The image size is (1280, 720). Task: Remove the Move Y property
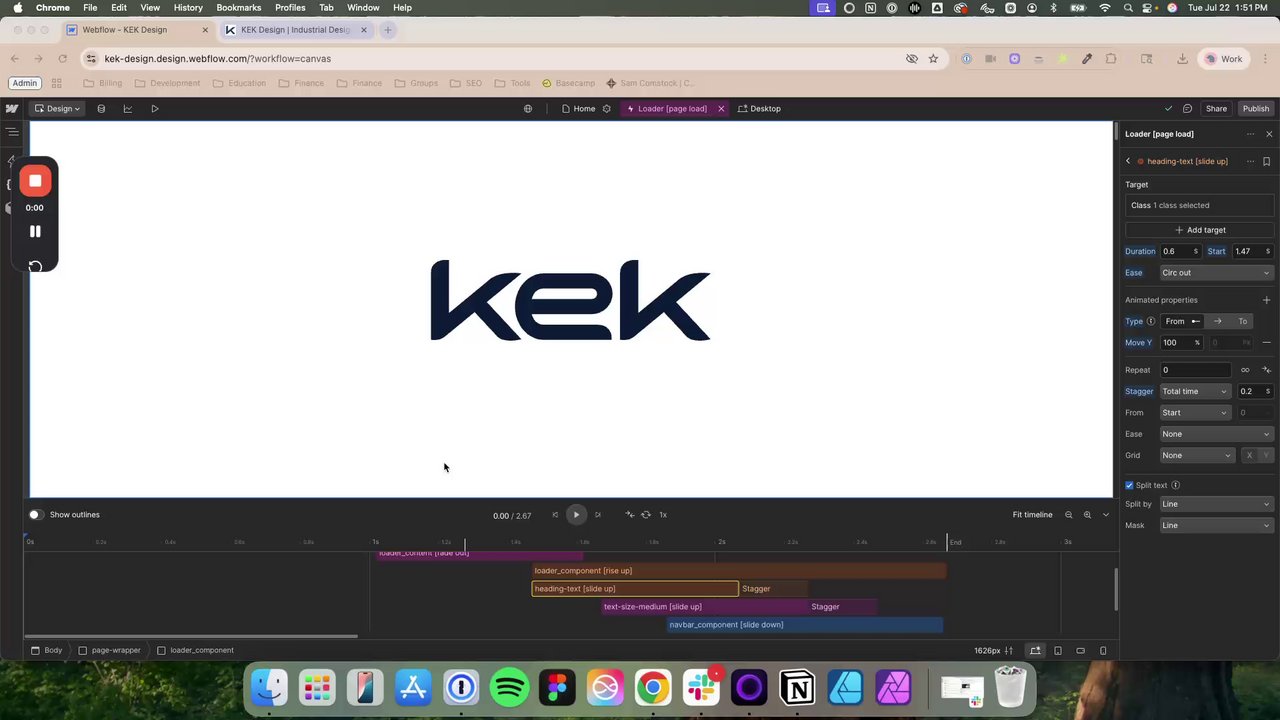point(1266,342)
